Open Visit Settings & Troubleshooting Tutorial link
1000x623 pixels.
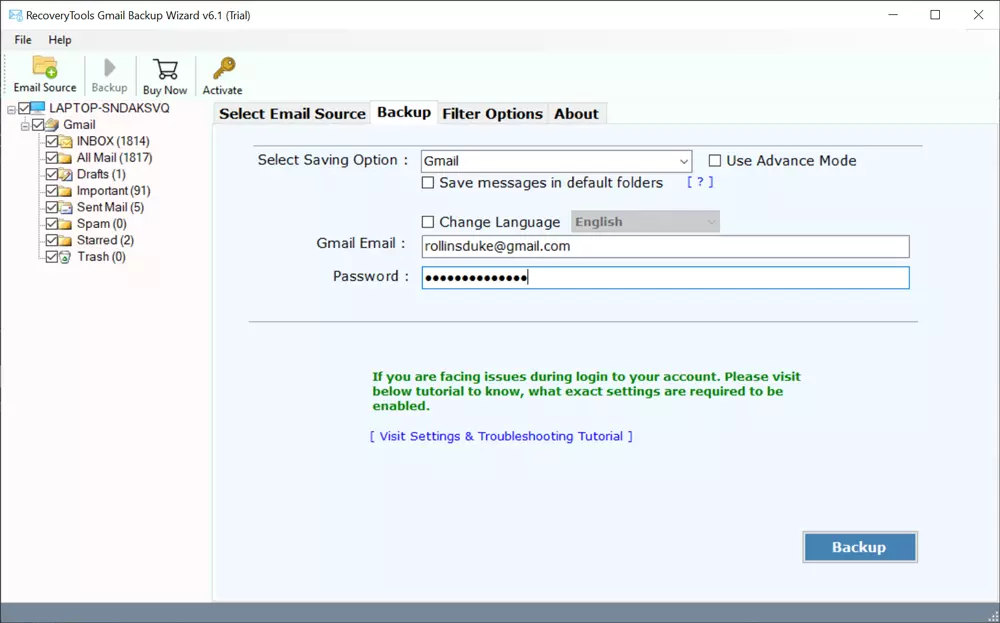[501, 437]
